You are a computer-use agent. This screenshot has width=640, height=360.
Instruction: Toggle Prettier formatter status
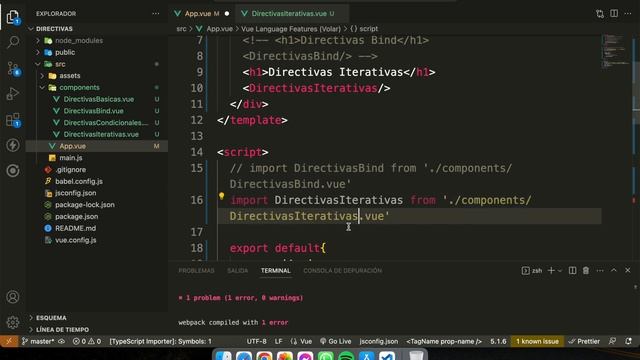(x=584, y=341)
